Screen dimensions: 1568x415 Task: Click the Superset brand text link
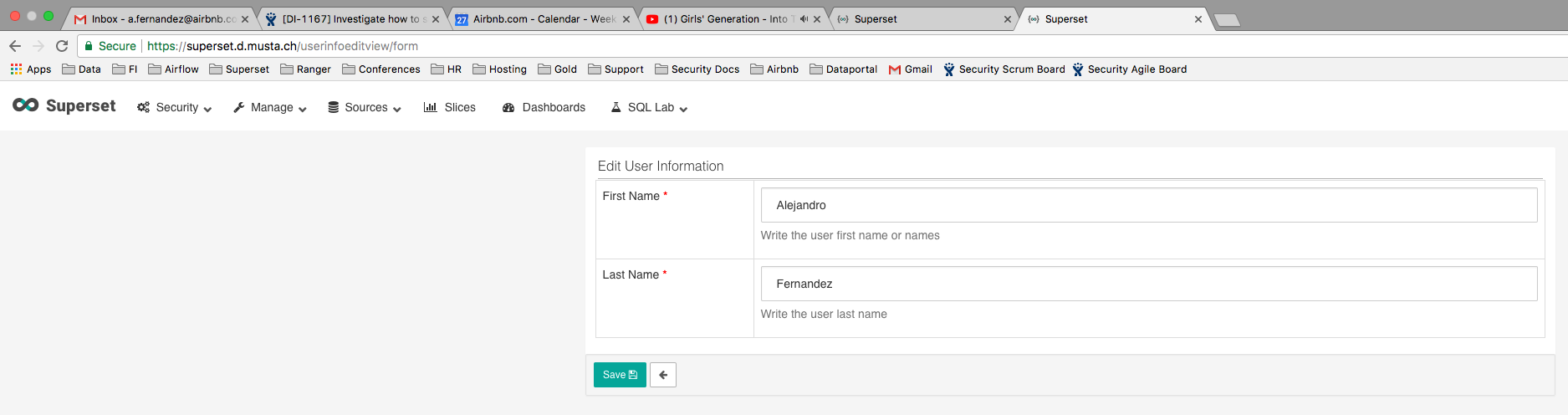tap(81, 106)
